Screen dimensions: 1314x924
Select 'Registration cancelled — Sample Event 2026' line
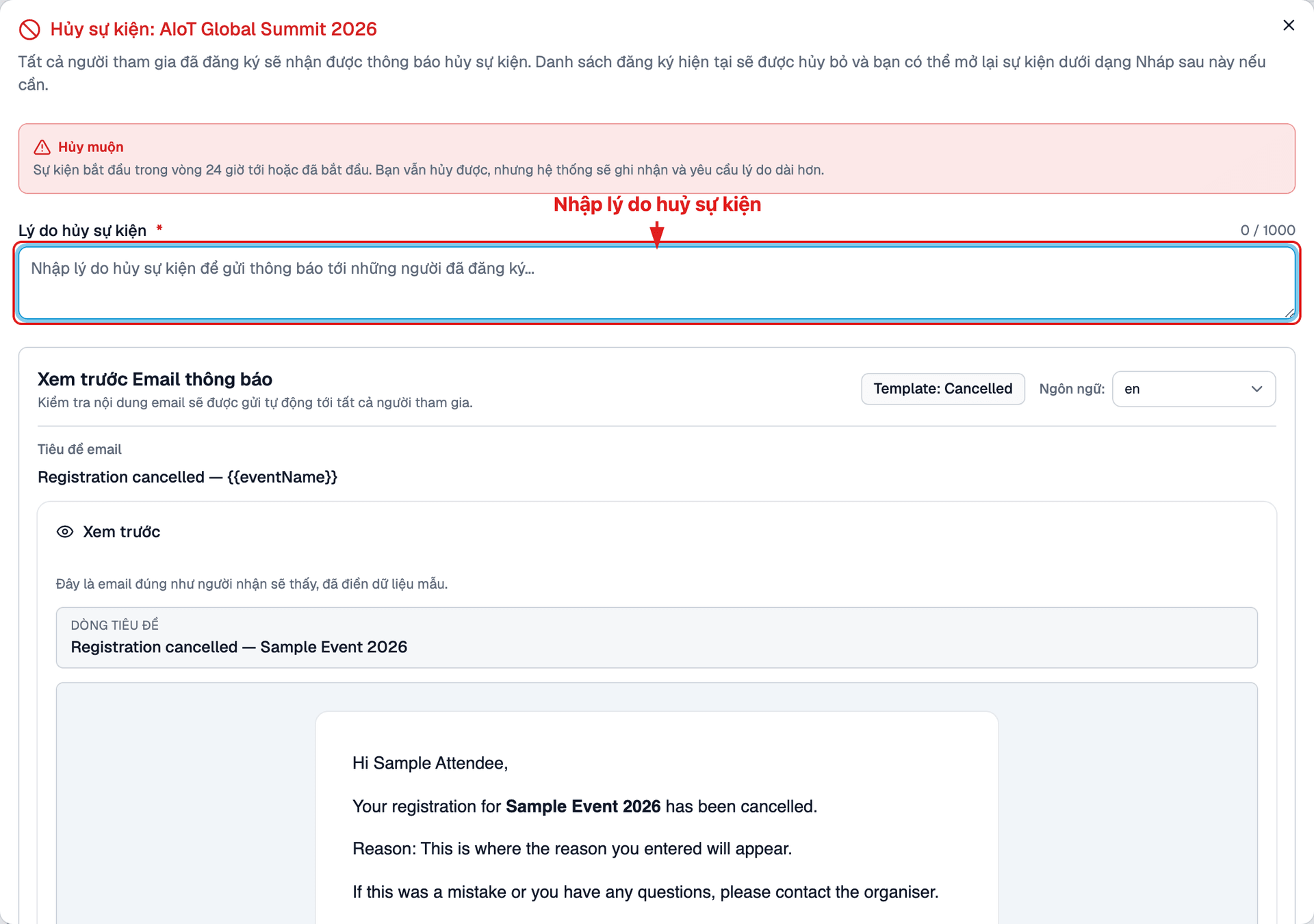tap(239, 647)
